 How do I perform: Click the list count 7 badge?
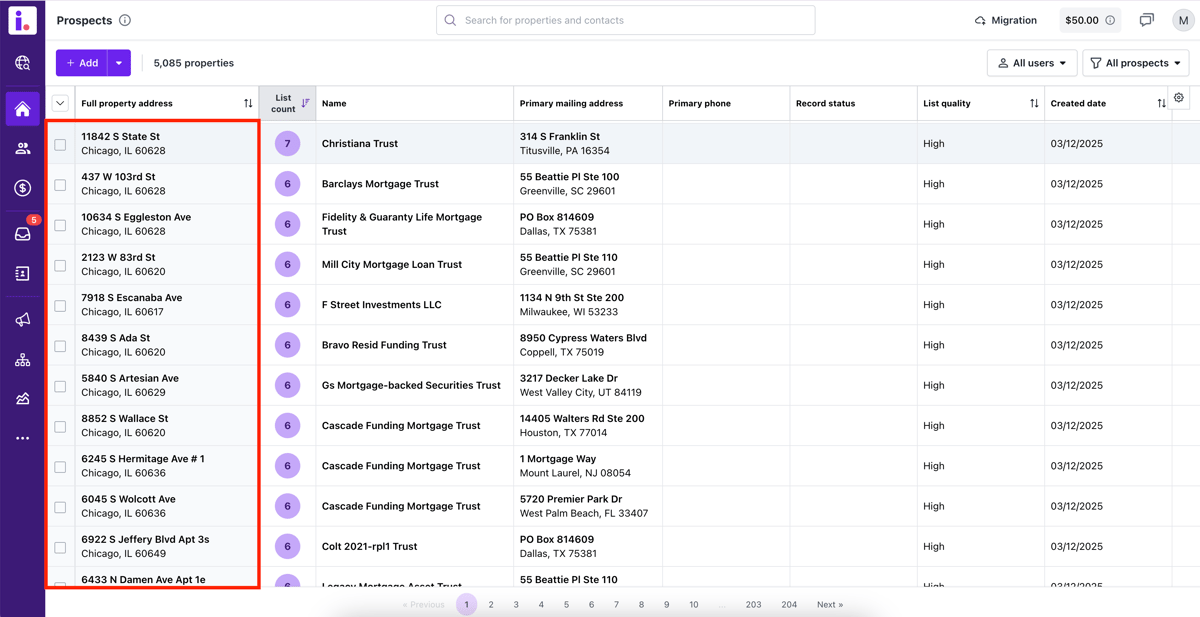(x=287, y=143)
